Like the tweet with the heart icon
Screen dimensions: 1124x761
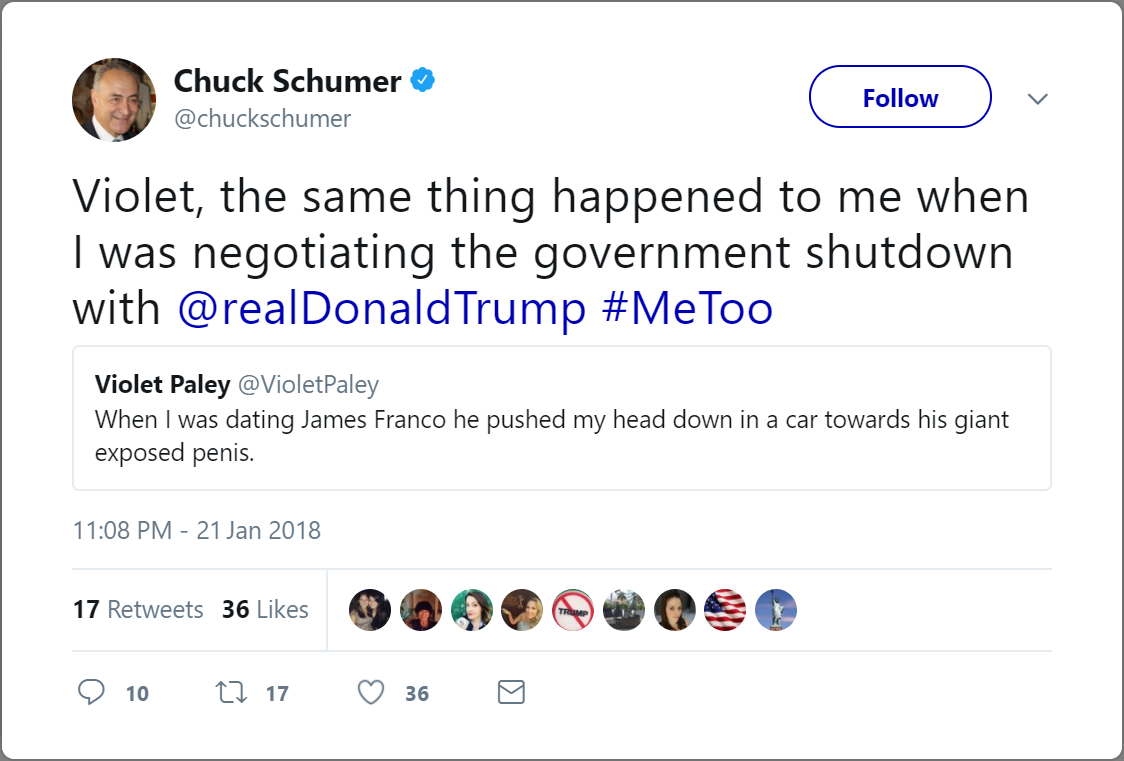point(371,692)
